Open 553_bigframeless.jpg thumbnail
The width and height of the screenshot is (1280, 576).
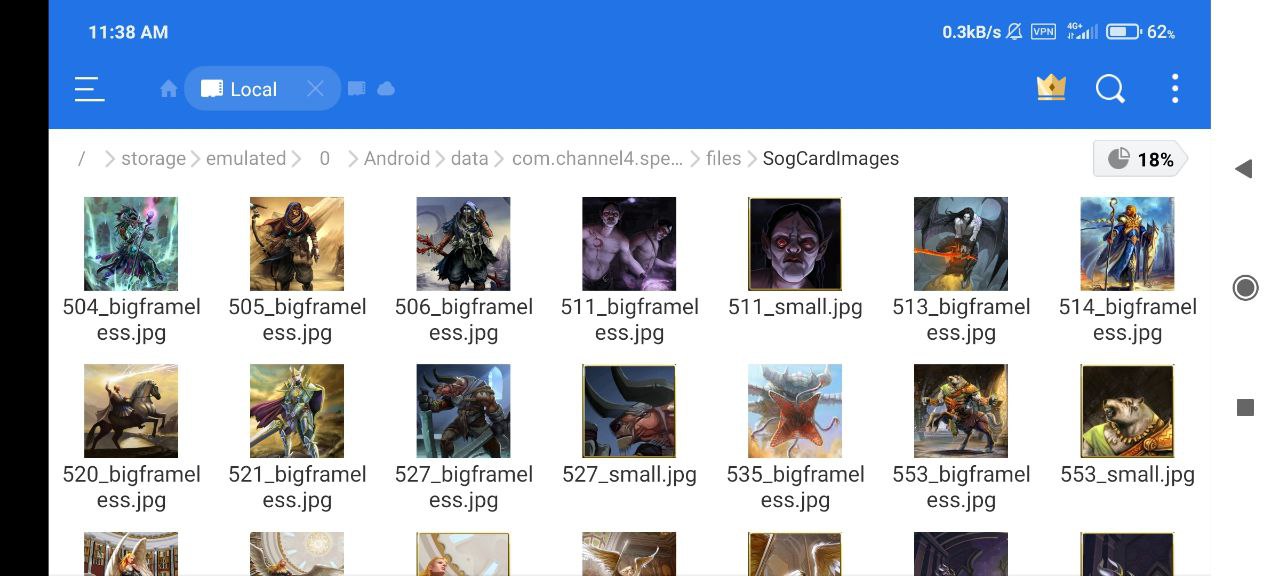[x=961, y=411]
